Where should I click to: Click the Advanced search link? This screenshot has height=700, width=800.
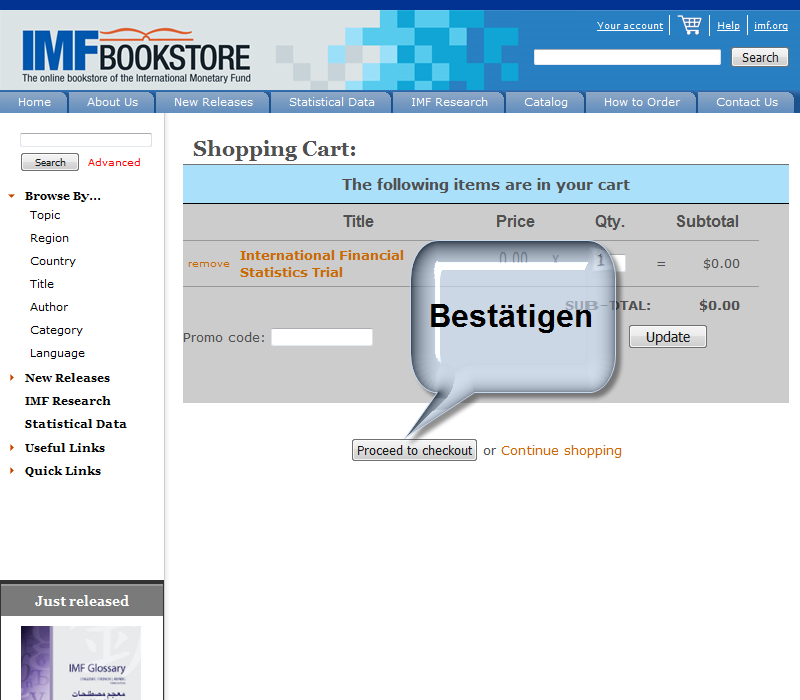click(x=114, y=163)
